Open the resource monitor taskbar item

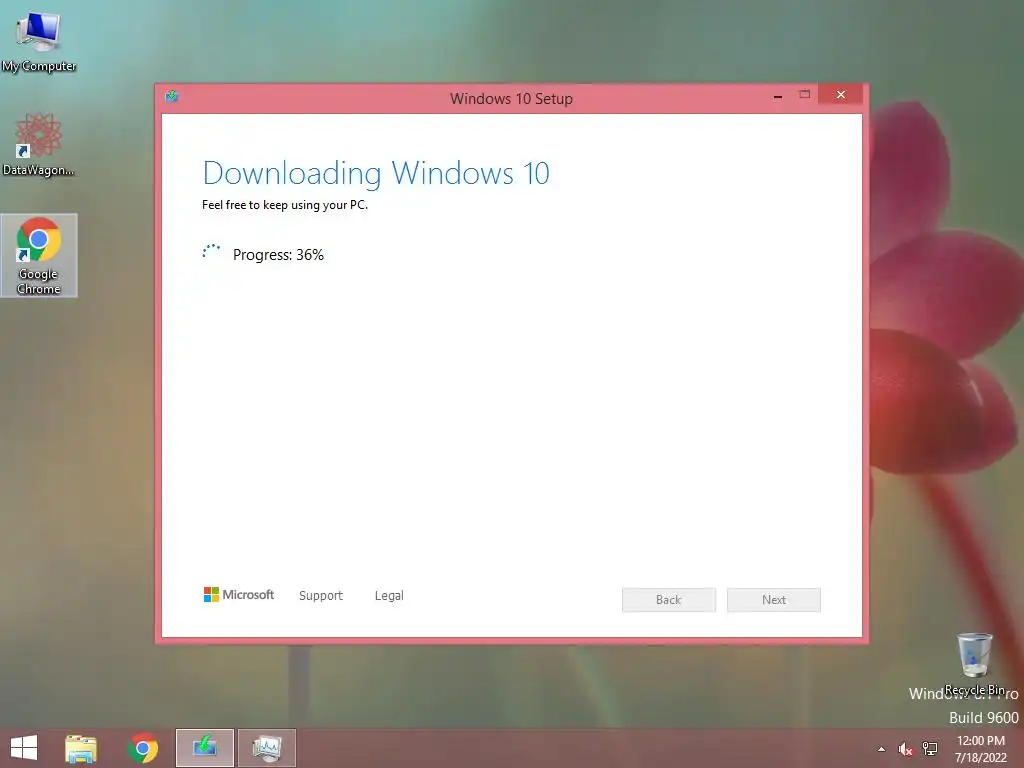point(267,748)
